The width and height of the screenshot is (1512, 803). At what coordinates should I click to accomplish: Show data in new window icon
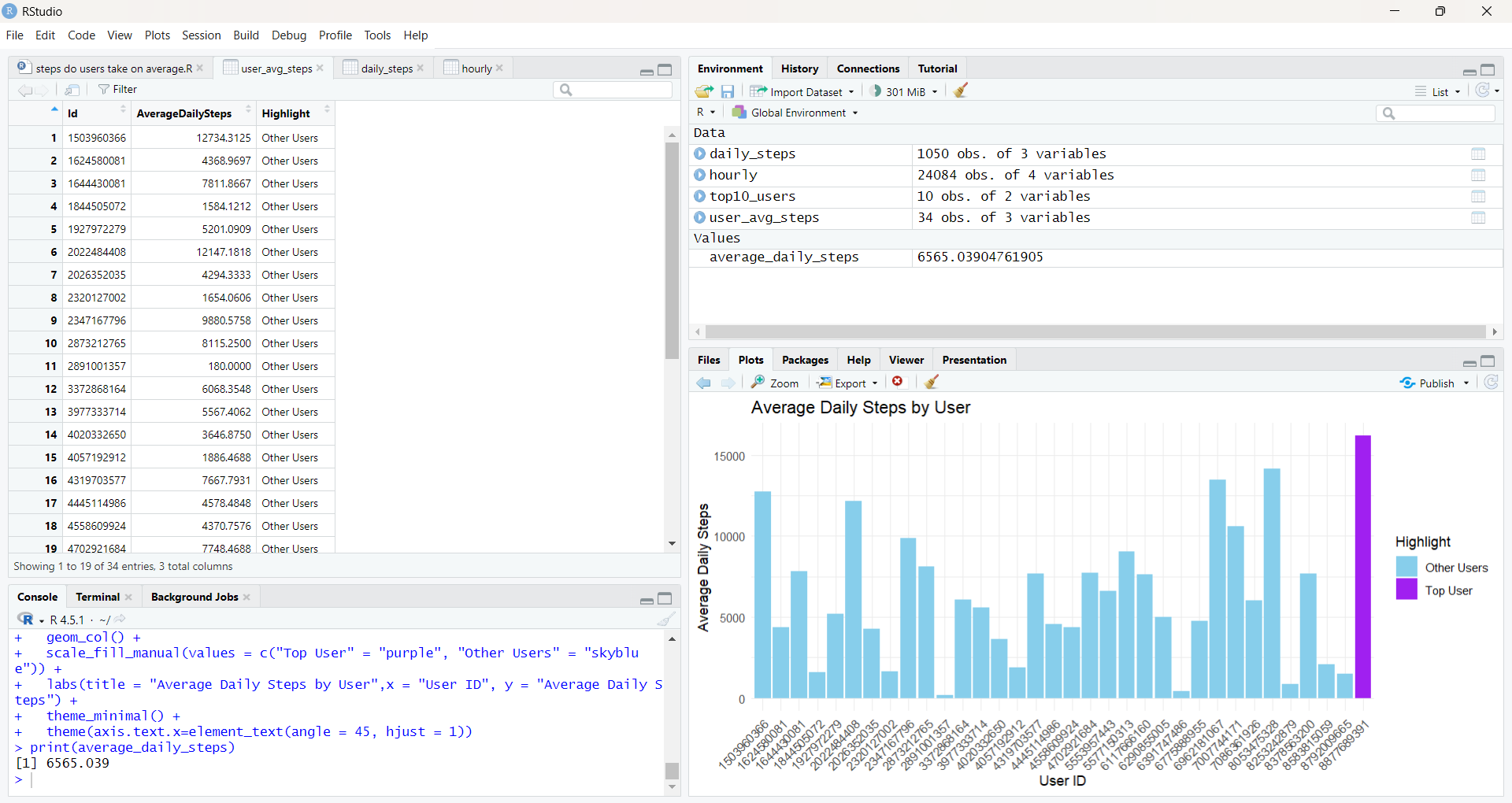[72, 90]
